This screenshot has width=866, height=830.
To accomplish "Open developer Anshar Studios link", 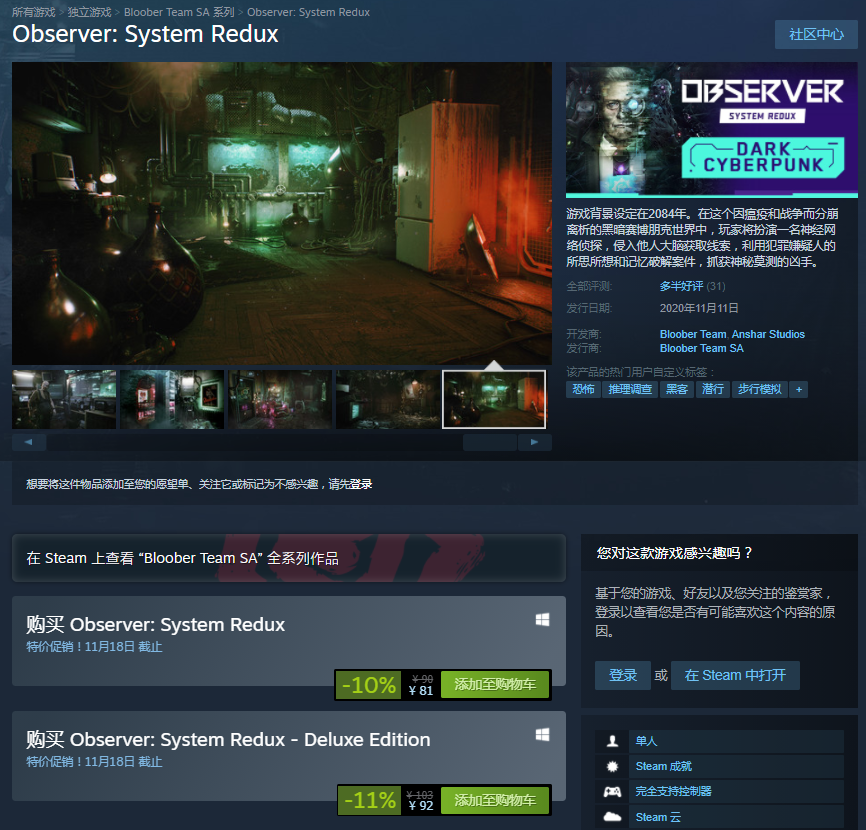I will tap(768, 334).
